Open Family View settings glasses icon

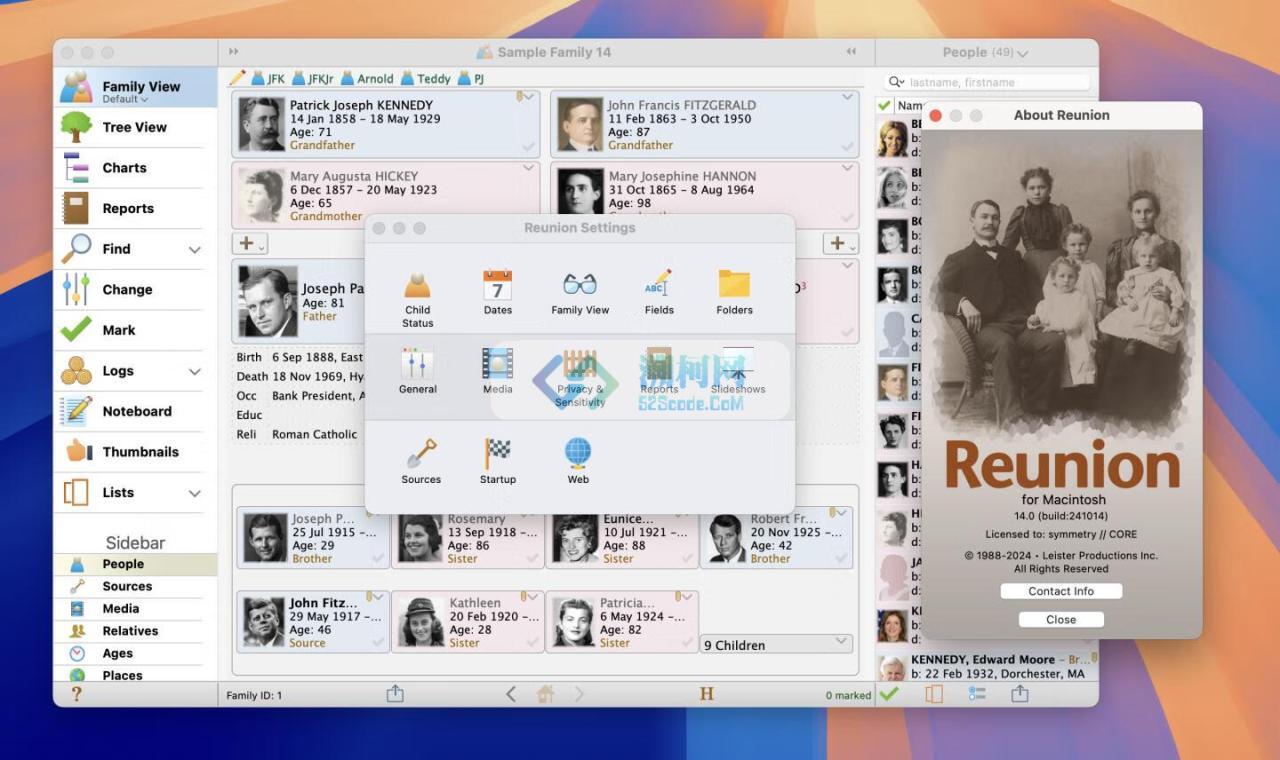pos(580,284)
